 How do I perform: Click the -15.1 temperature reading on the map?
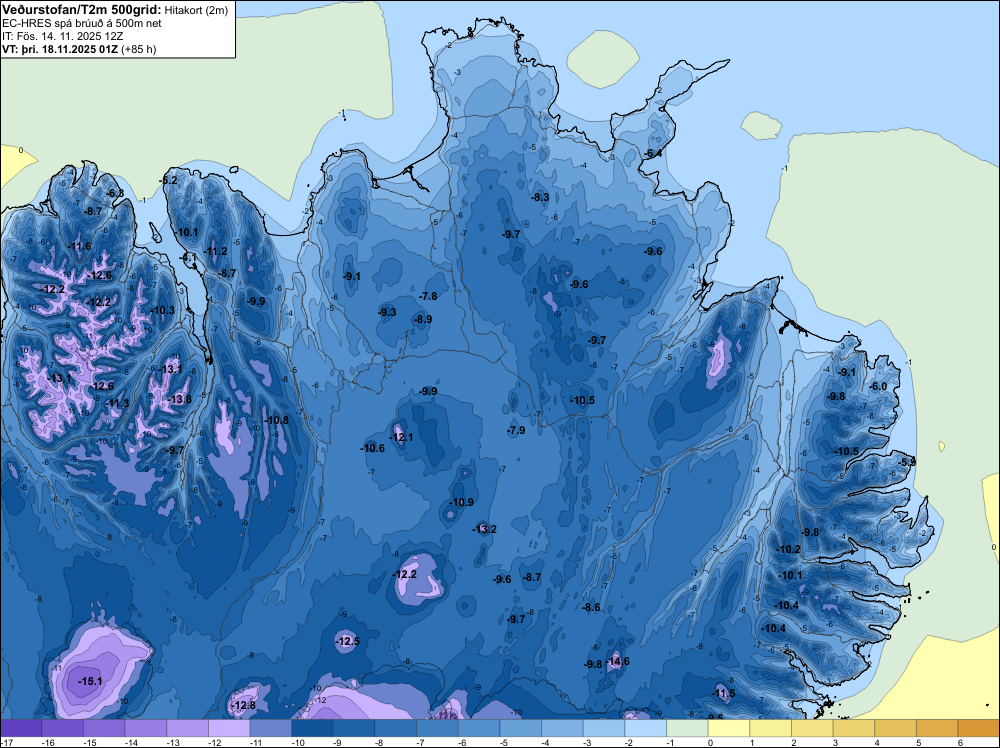[90, 681]
